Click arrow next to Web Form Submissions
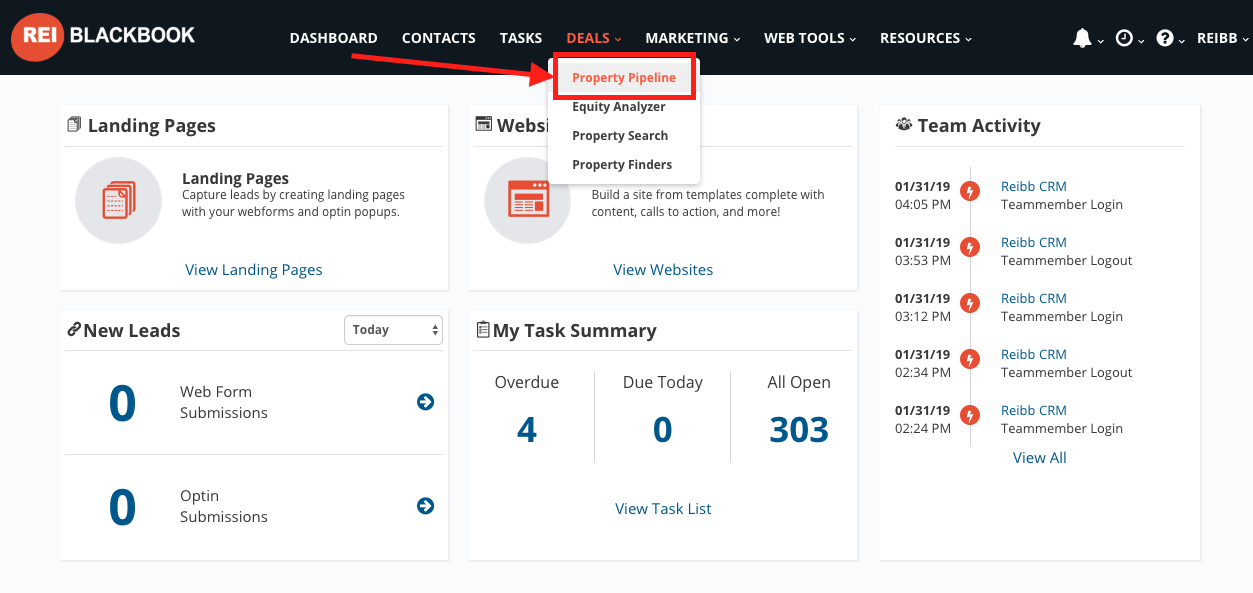The image size is (1253, 593). coord(425,402)
